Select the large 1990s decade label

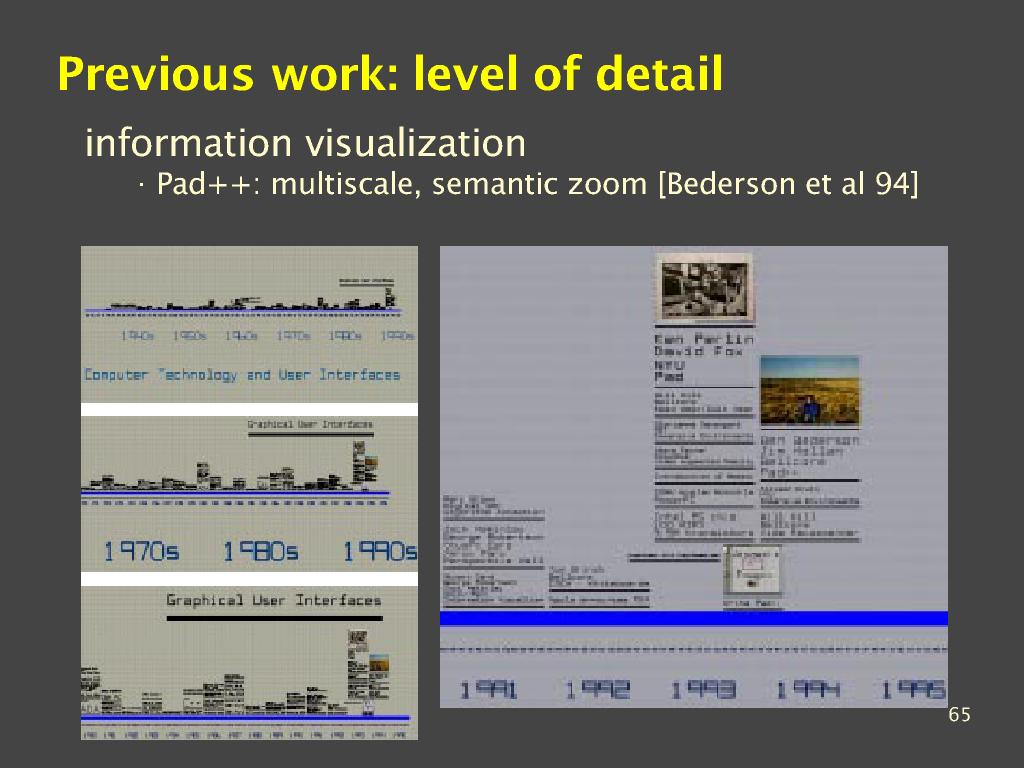click(x=379, y=551)
